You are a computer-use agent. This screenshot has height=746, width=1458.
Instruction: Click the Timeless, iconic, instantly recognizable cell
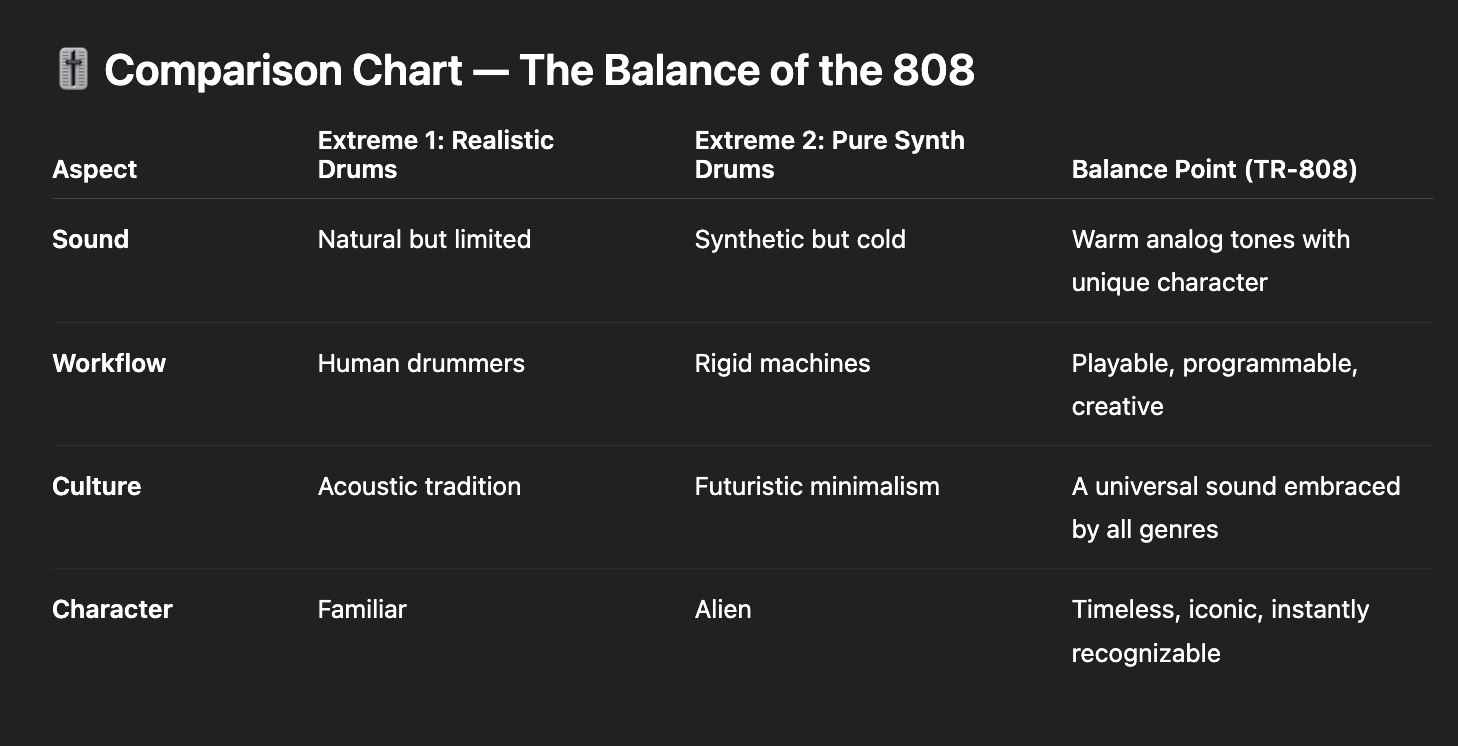click(1220, 631)
